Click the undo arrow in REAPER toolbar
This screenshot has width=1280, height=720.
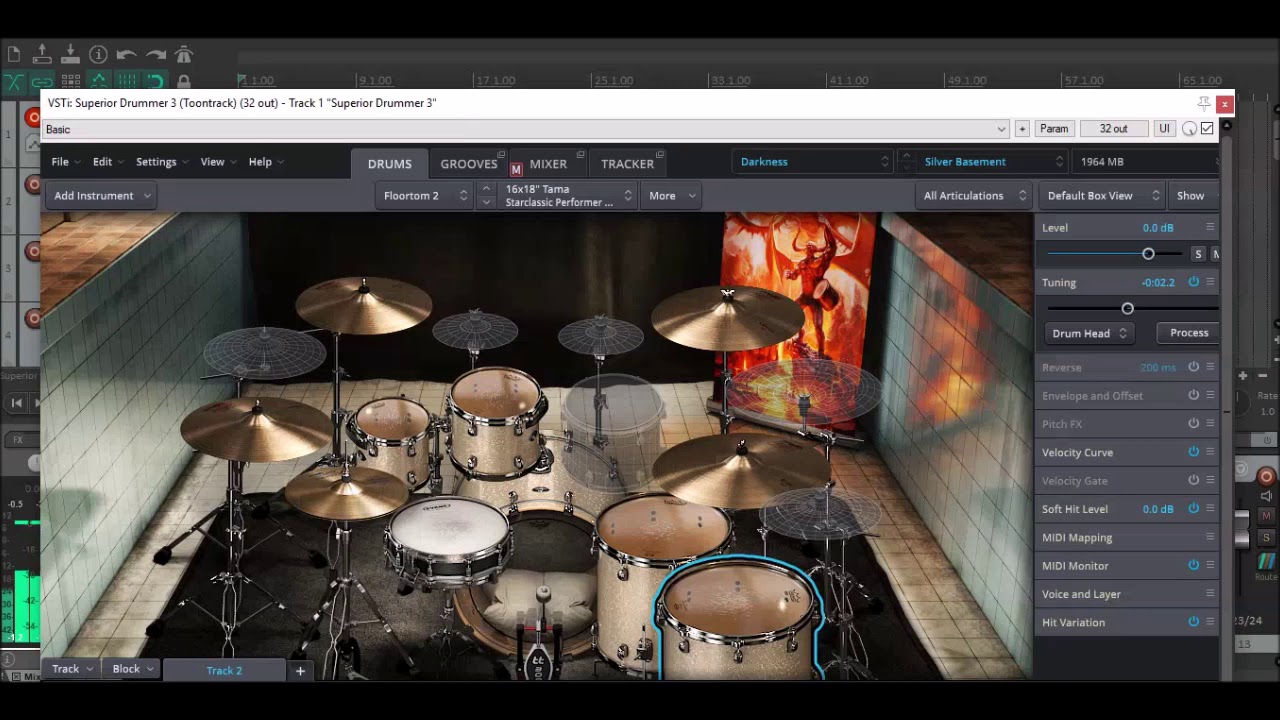tap(126, 54)
